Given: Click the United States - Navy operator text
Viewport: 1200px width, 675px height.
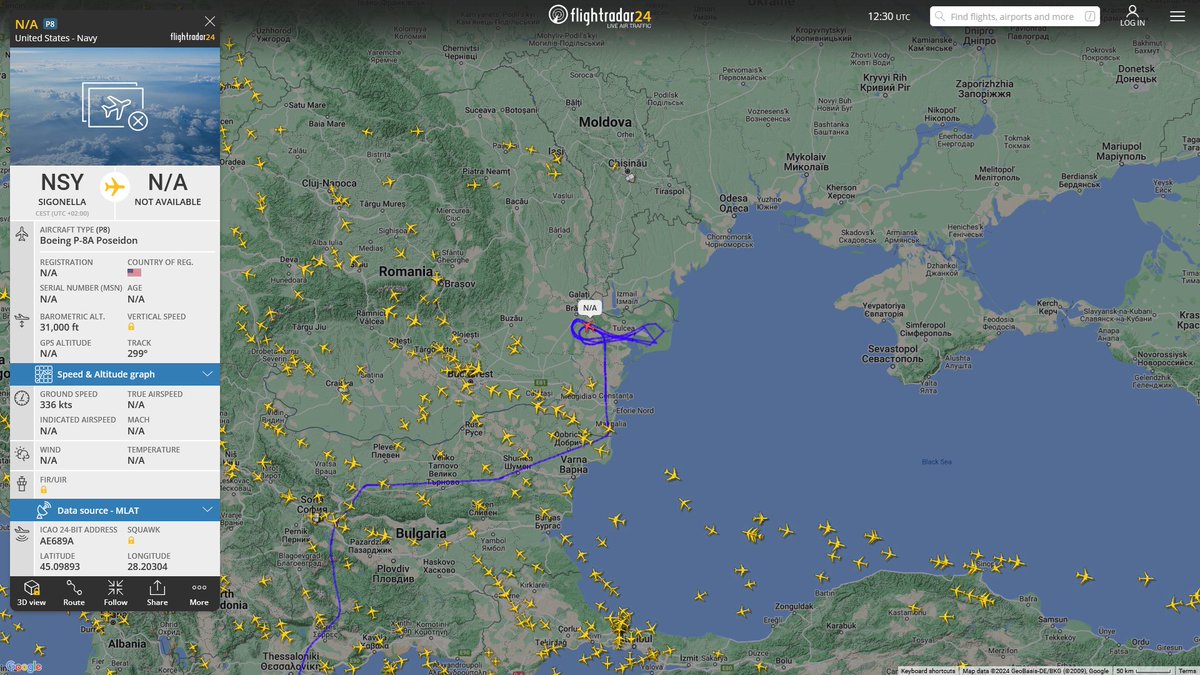Looking at the screenshot, I should click(x=56, y=38).
